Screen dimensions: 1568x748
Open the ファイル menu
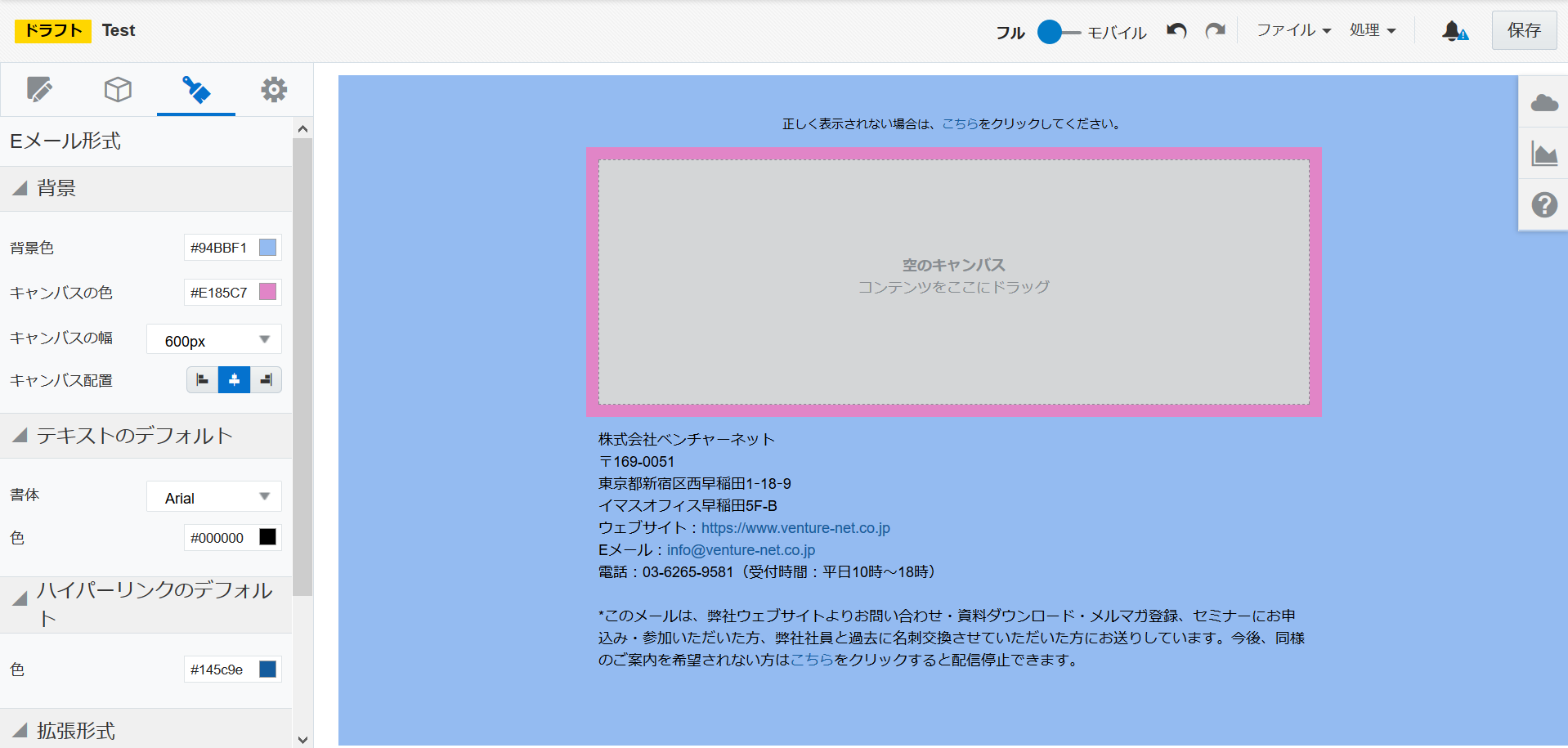[1293, 30]
